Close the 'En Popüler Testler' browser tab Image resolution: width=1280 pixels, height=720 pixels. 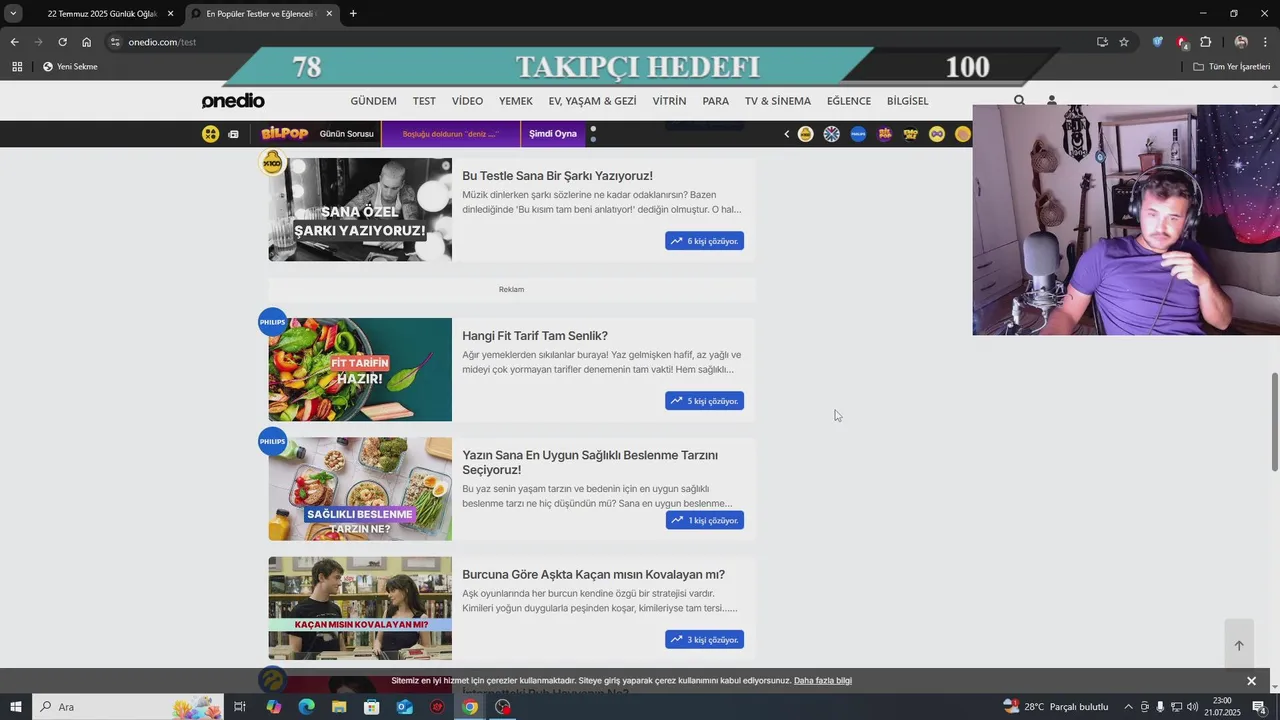point(329,14)
